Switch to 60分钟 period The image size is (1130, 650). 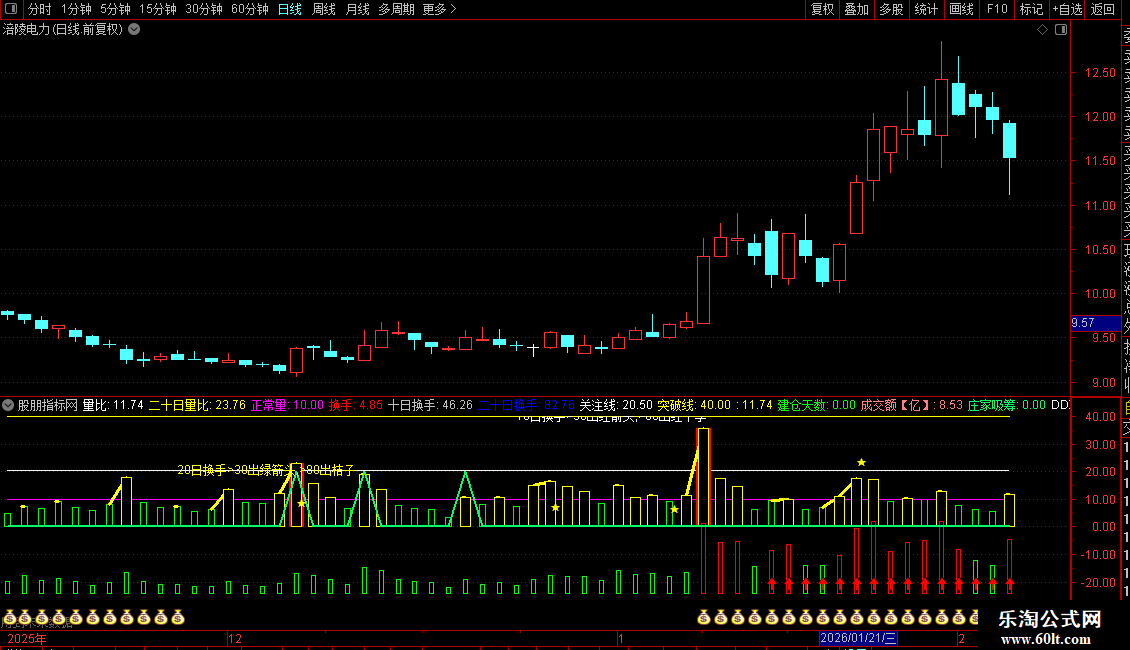coord(249,9)
